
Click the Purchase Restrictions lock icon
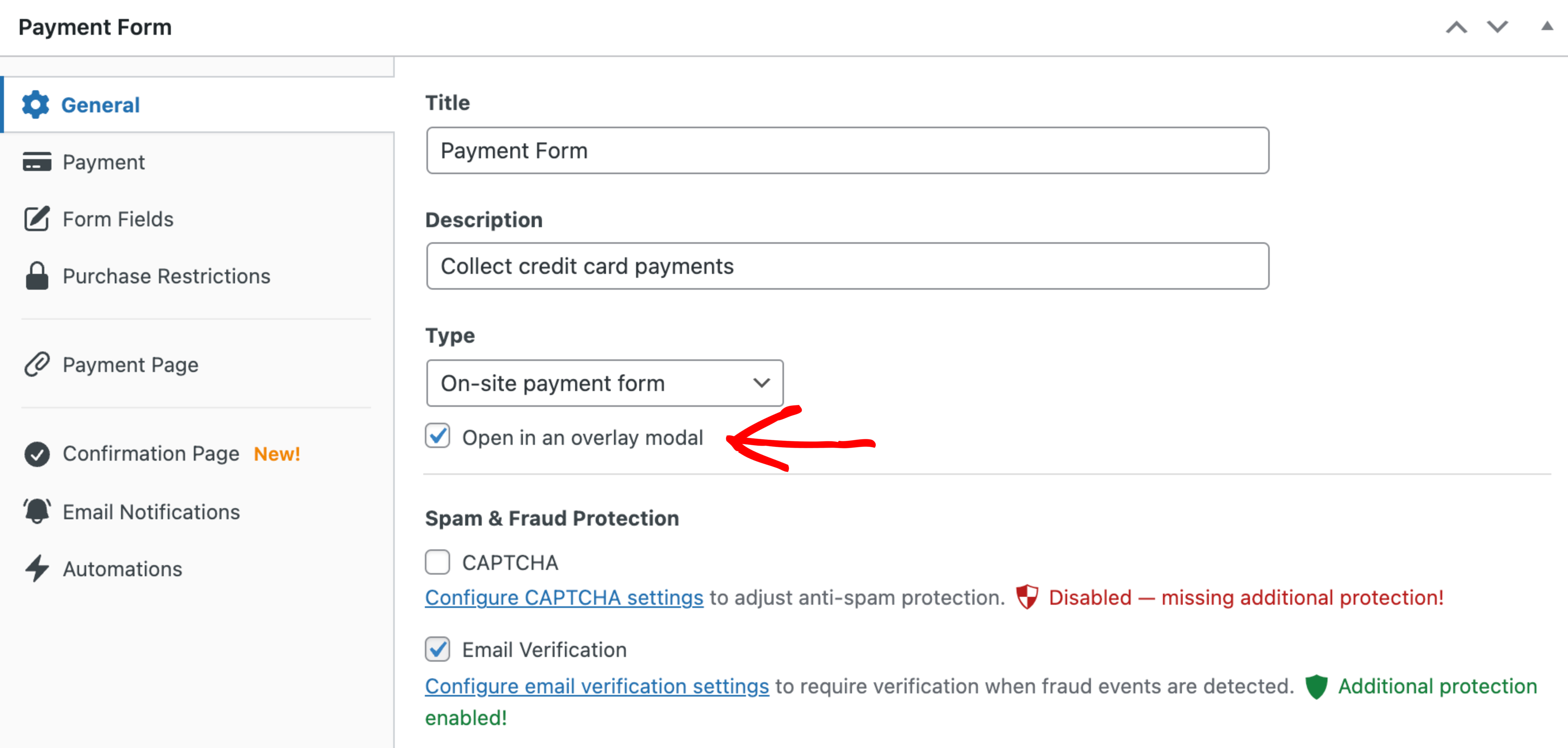(36, 276)
